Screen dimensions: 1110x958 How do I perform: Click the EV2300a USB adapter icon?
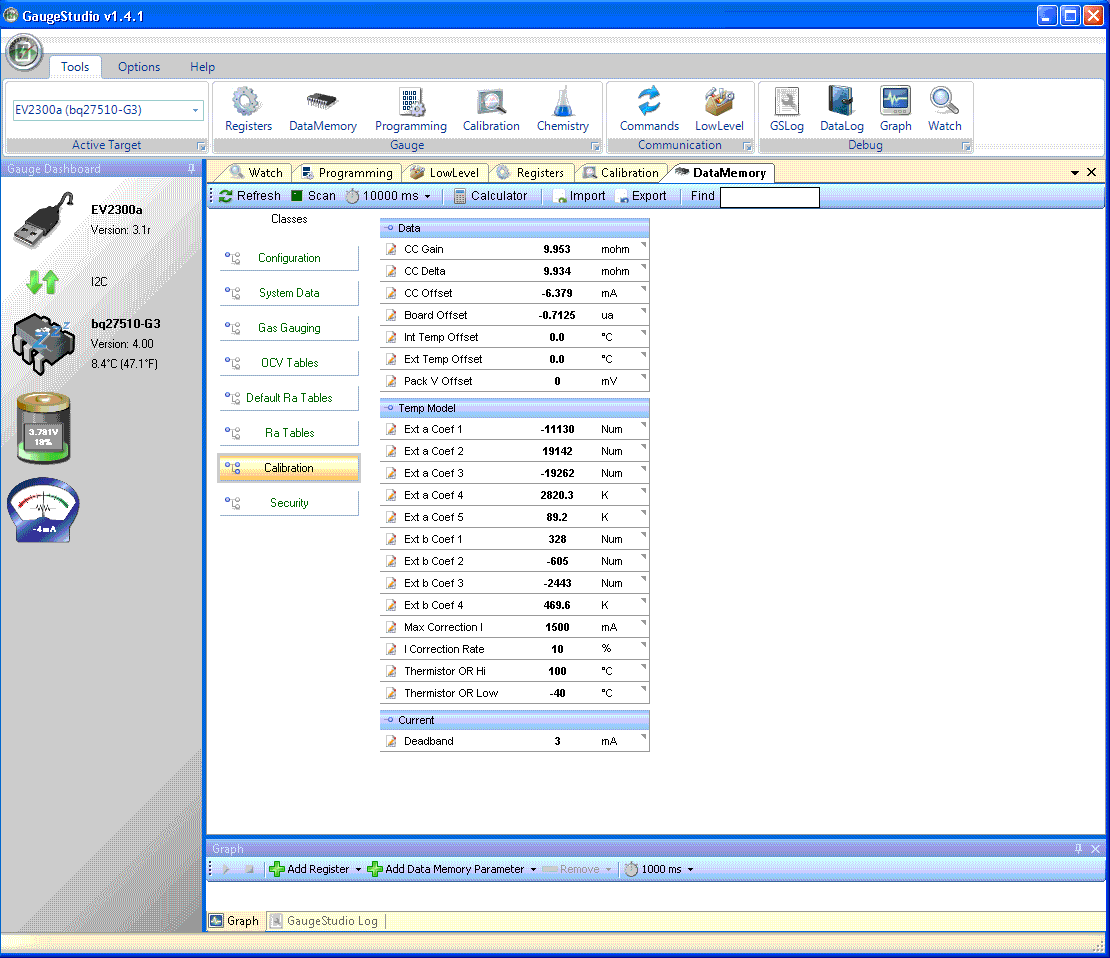(44, 220)
